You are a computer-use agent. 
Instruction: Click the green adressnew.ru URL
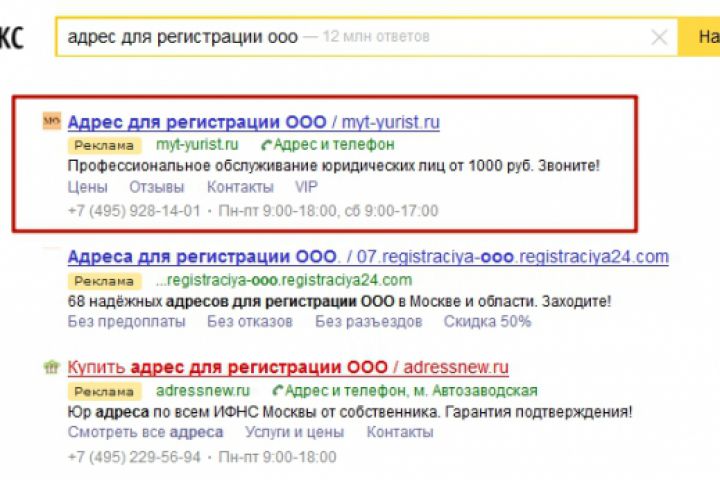(203, 391)
